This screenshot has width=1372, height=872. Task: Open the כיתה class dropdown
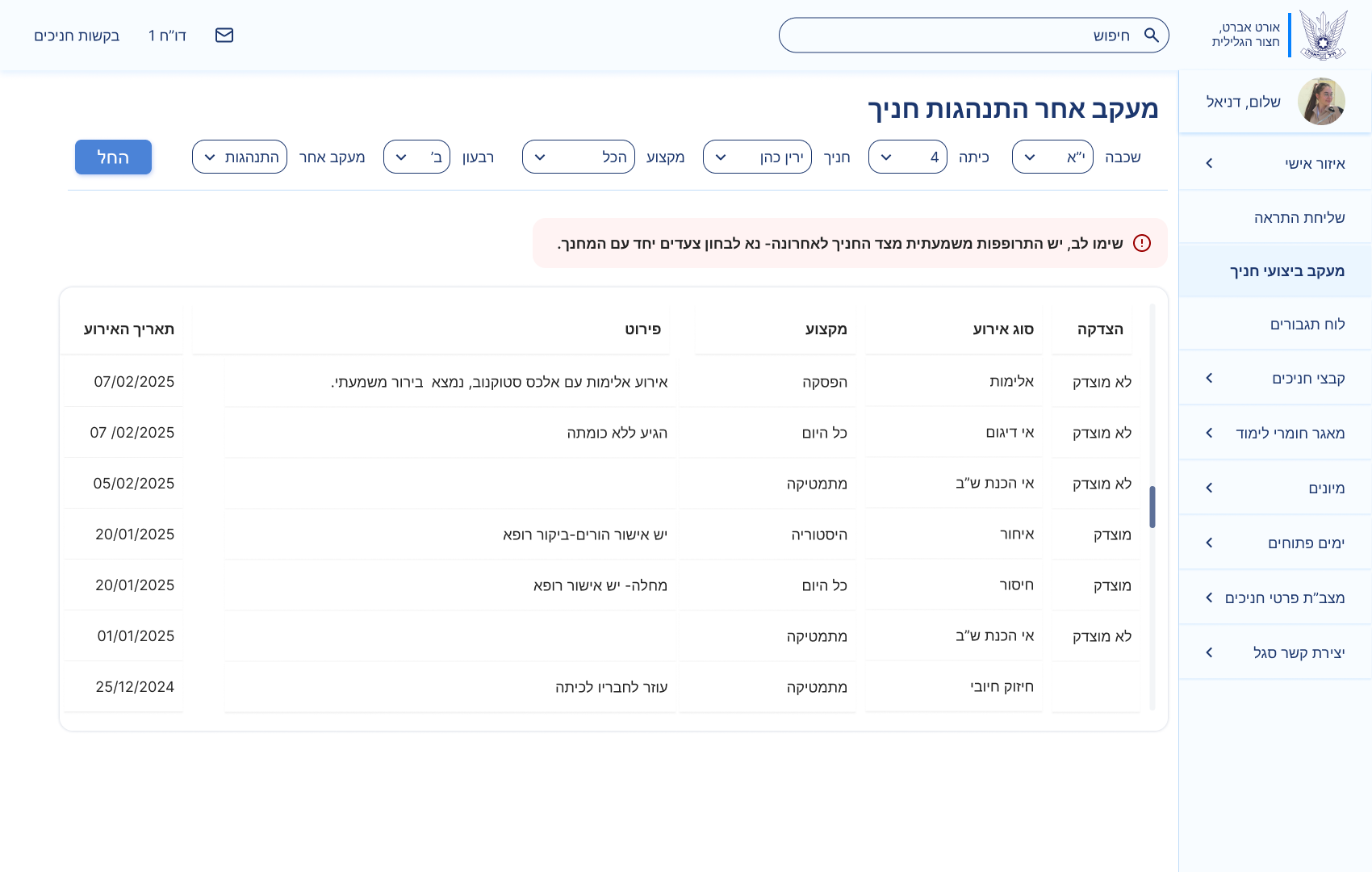(907, 157)
